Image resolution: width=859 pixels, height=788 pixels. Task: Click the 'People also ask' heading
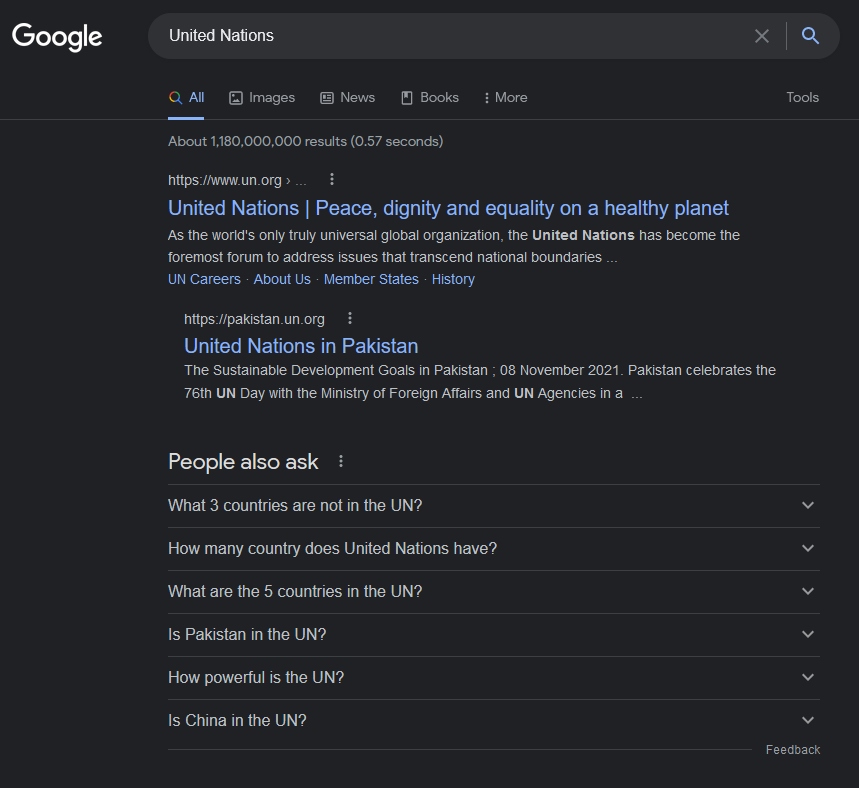coord(243,462)
